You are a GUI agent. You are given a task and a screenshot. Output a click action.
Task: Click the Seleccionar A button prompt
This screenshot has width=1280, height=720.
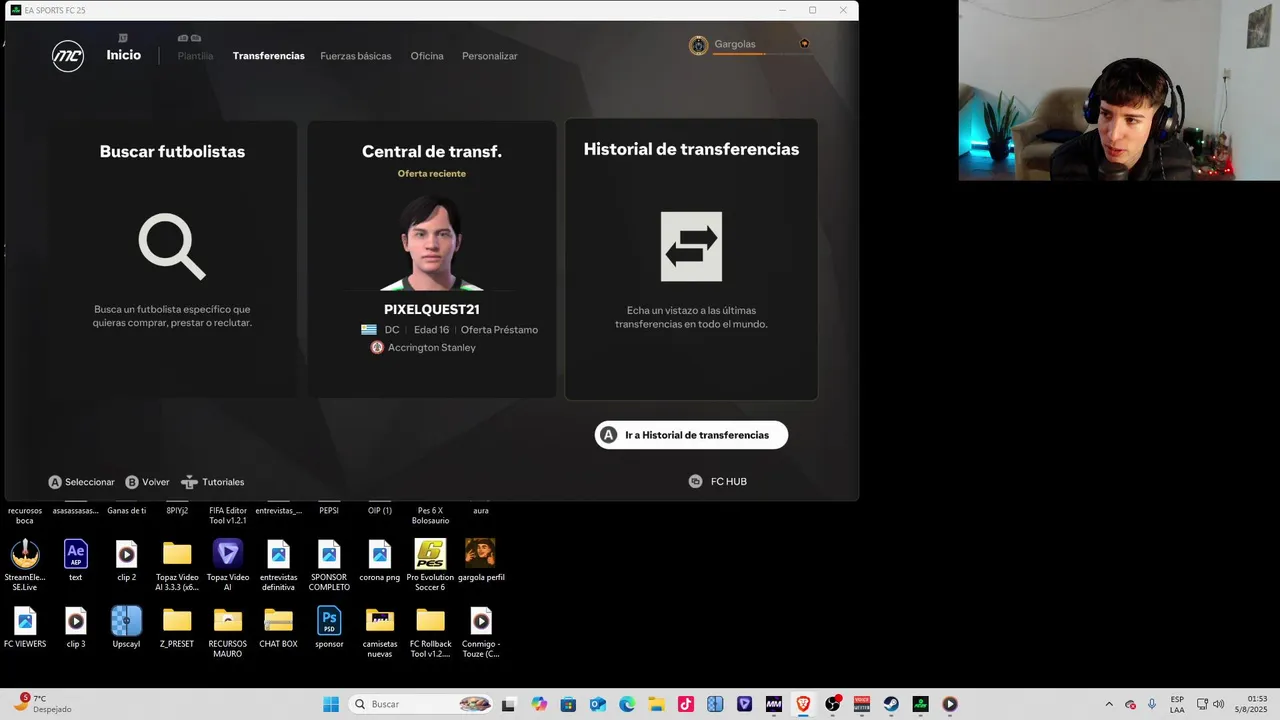click(x=82, y=482)
